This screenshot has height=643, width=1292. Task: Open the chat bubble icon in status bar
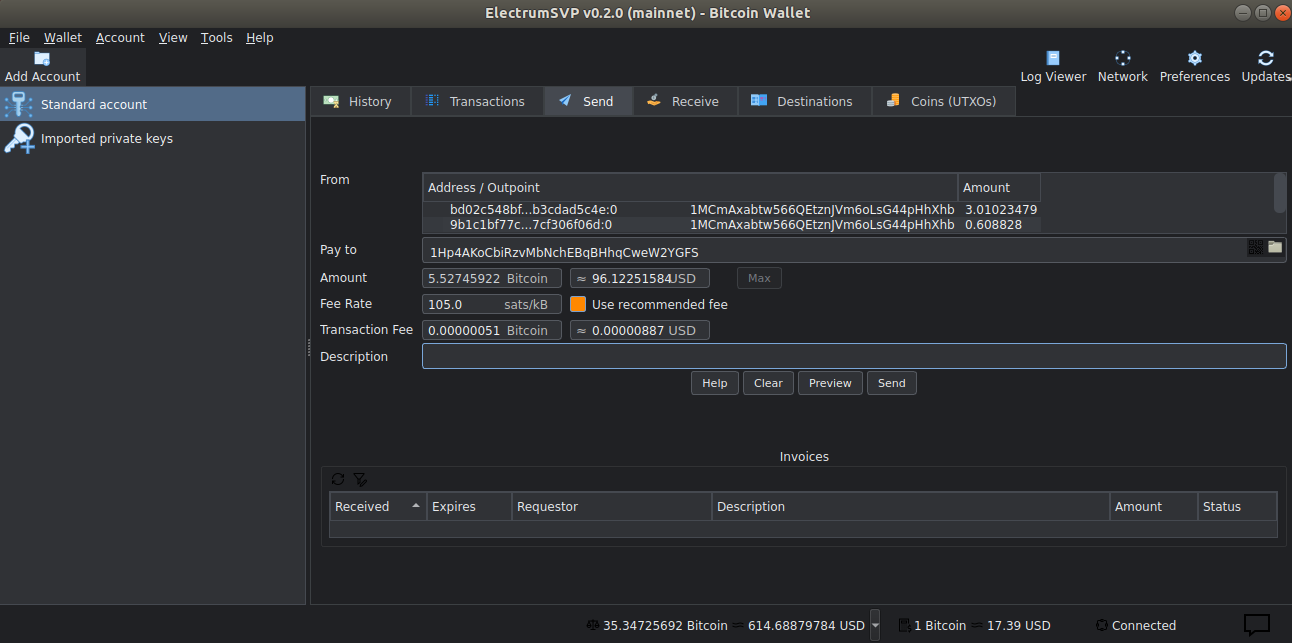click(x=1256, y=625)
